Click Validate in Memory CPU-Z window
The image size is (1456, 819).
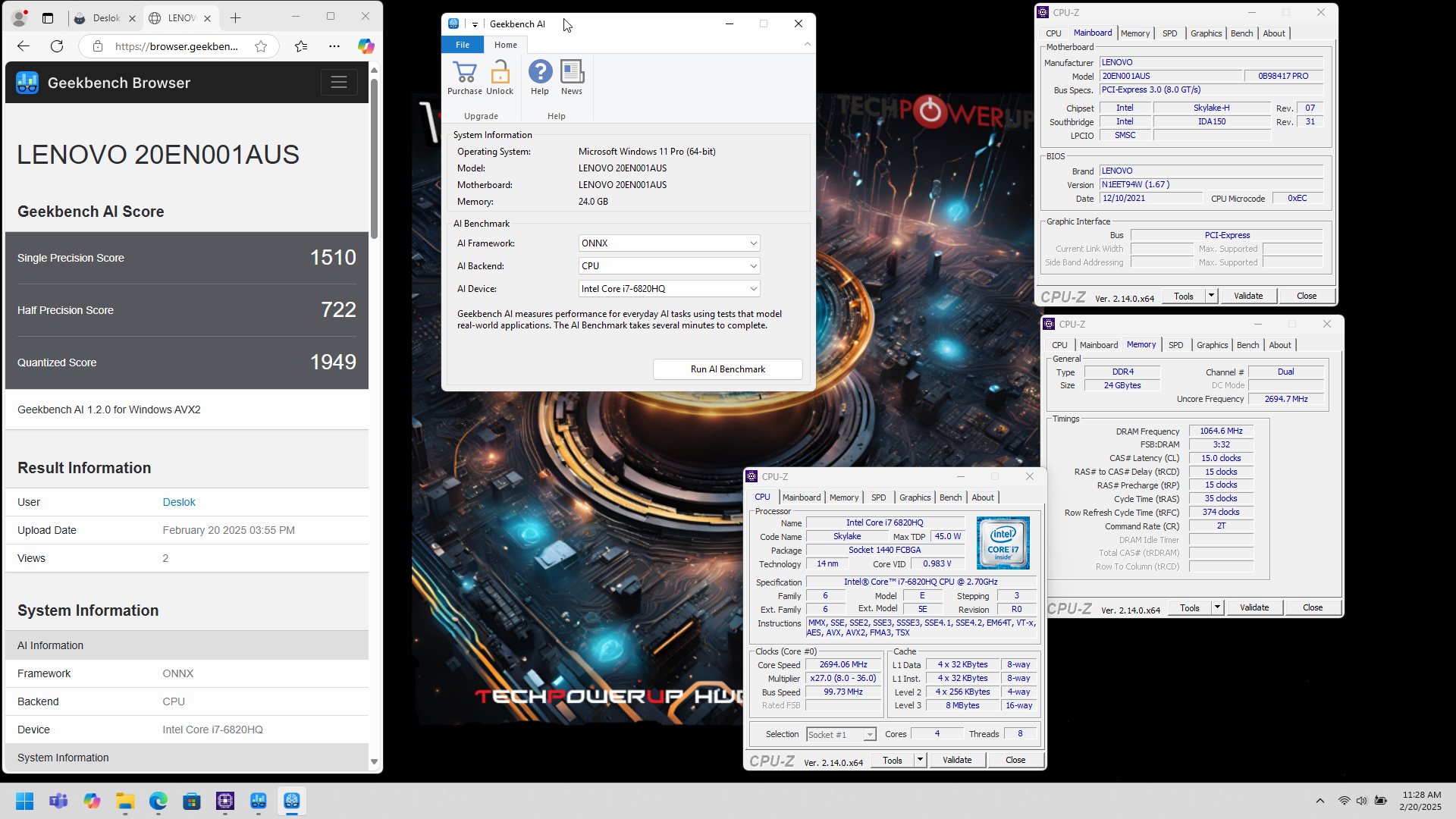coord(1254,607)
